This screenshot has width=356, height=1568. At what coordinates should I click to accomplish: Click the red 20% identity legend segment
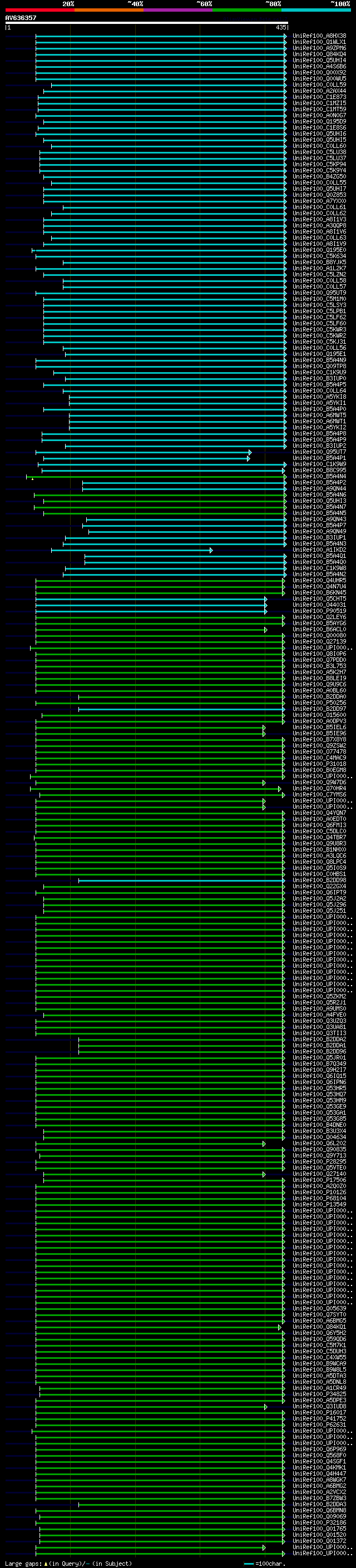[39, 10]
